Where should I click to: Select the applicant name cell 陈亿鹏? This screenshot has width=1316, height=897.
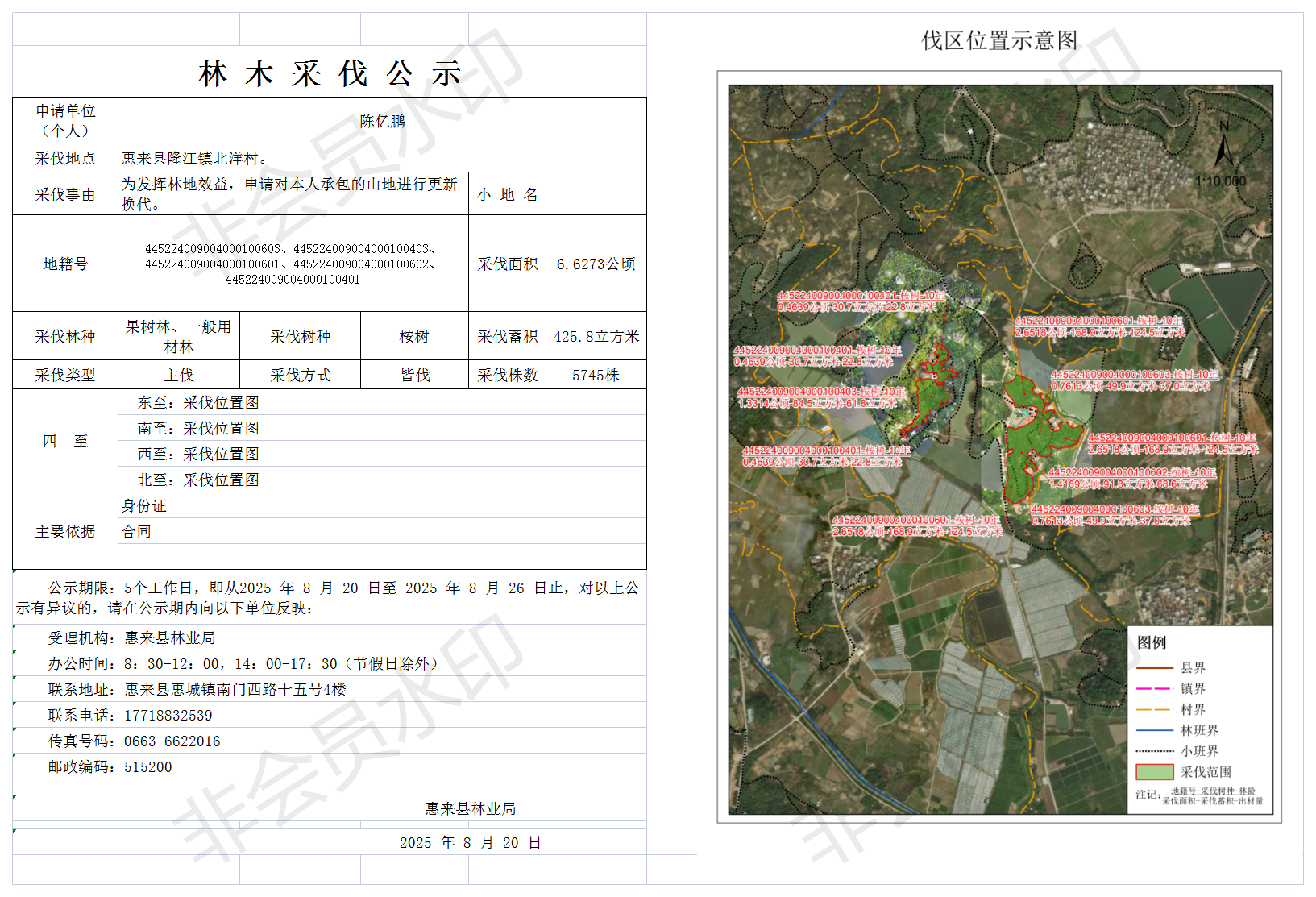(382, 121)
